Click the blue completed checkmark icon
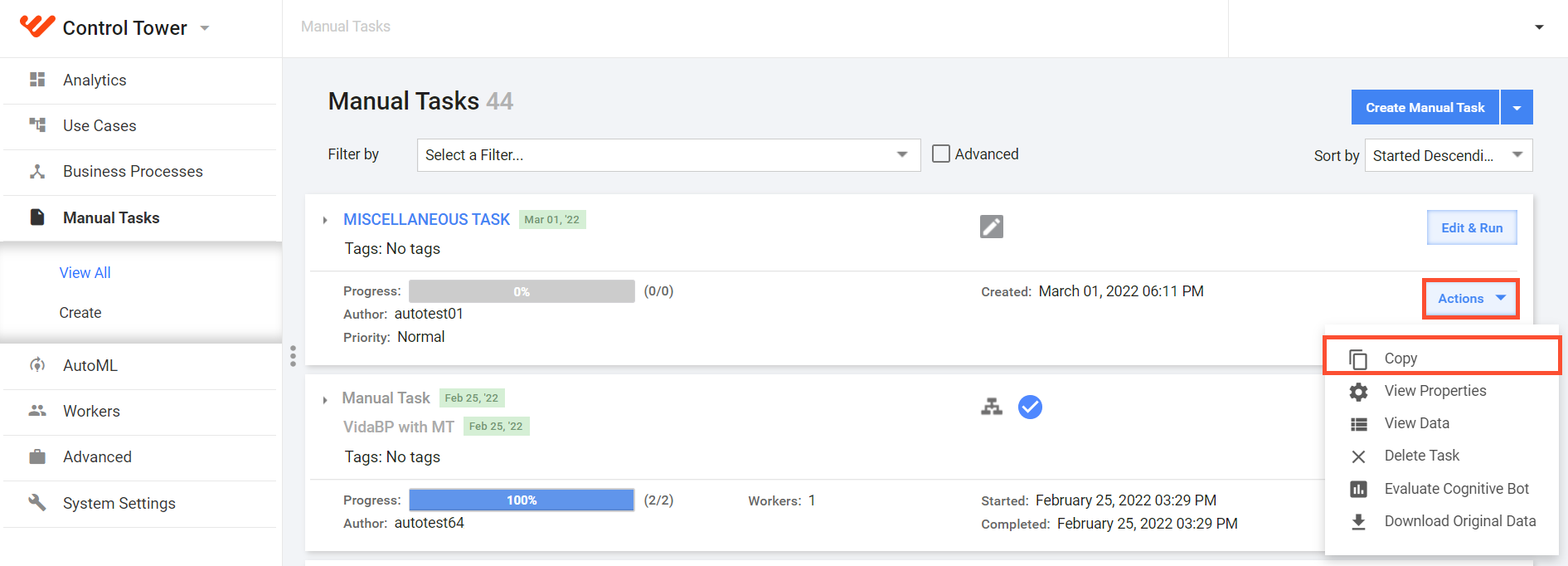Image resolution: width=1568 pixels, height=566 pixels. click(1030, 407)
